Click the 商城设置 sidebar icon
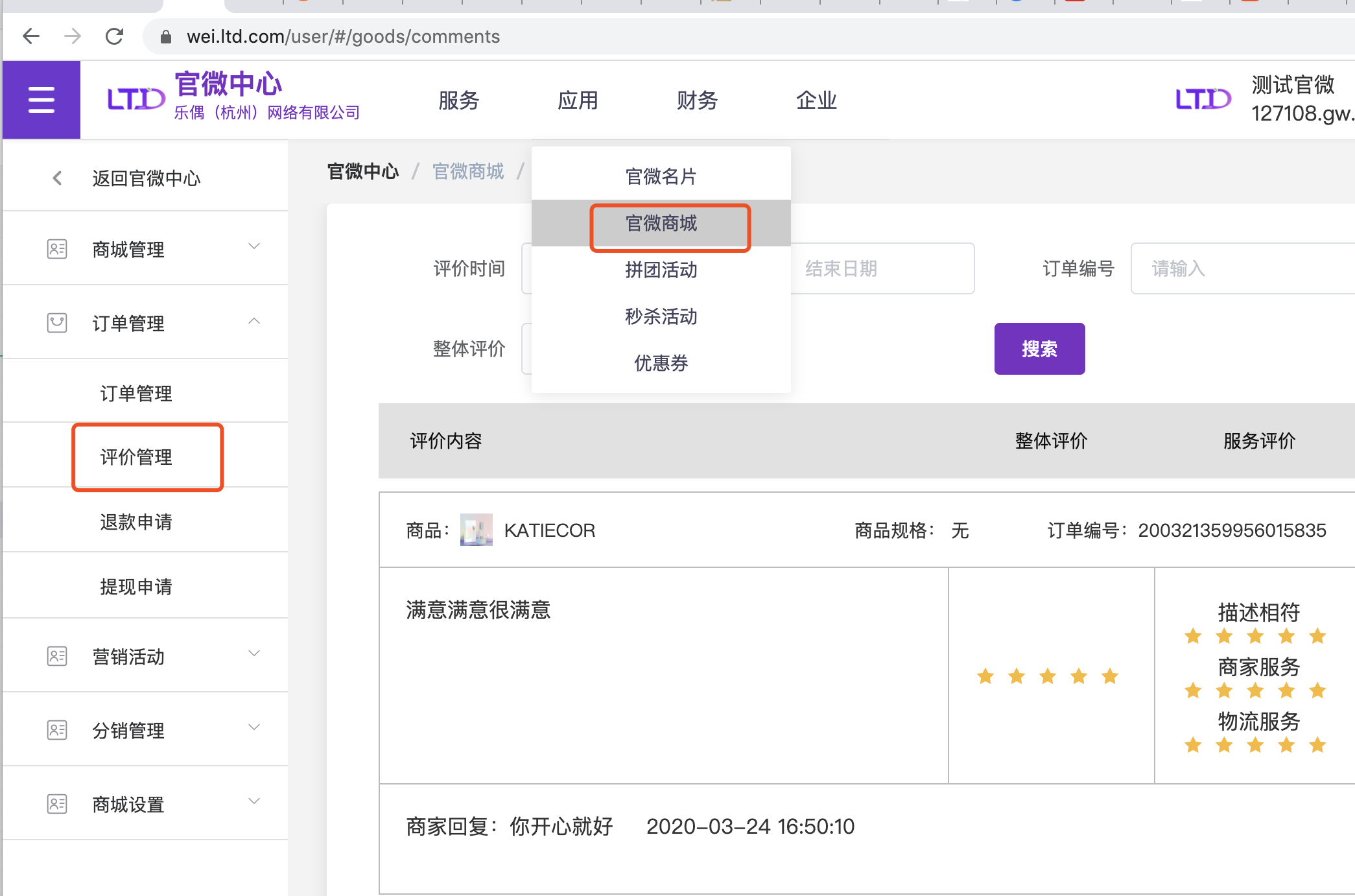Image resolution: width=1355 pixels, height=896 pixels. tap(57, 804)
